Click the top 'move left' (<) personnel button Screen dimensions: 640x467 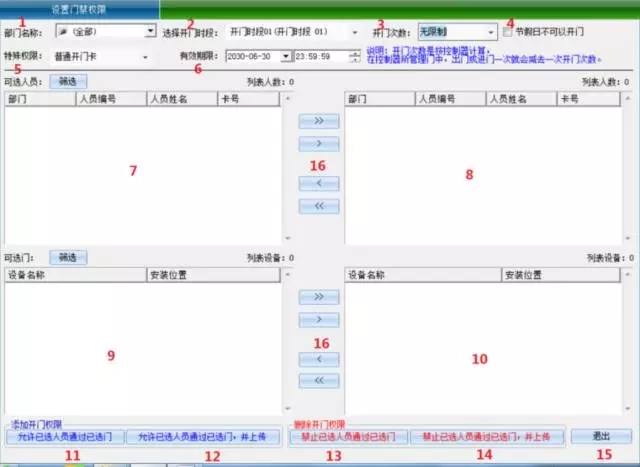tap(319, 183)
